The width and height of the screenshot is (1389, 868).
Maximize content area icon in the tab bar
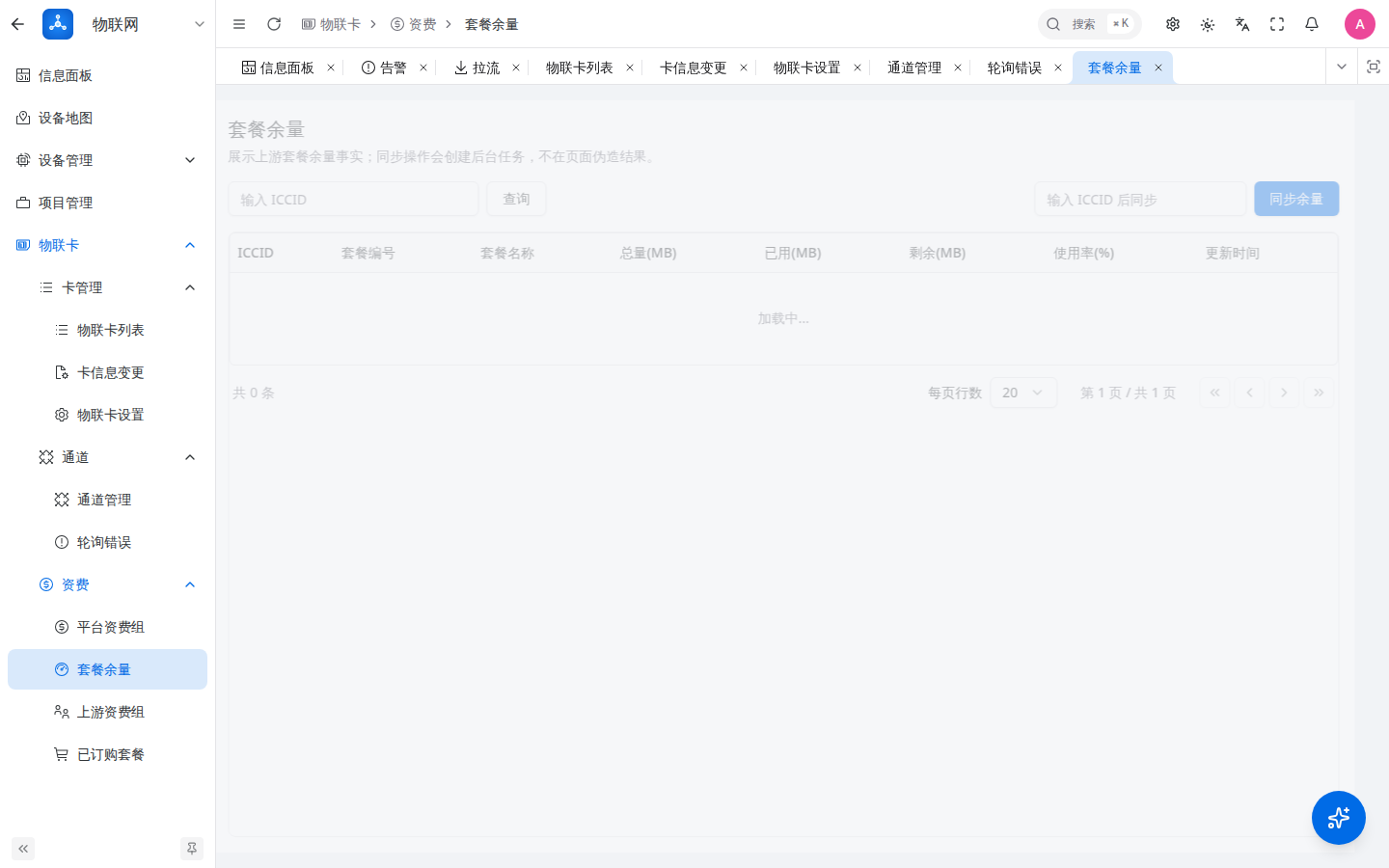point(1374,67)
